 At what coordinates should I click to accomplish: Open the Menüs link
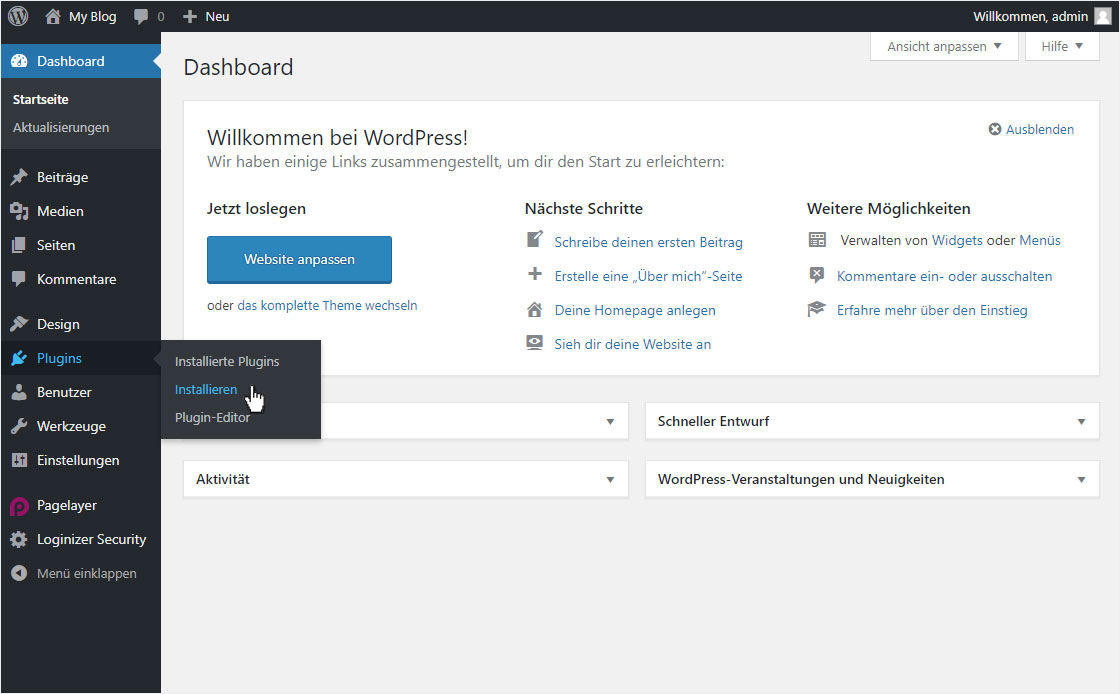[1040, 240]
